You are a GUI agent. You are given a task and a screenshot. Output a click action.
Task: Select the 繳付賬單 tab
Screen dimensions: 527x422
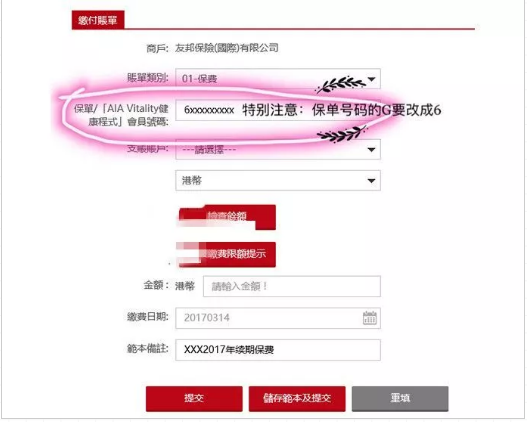98,20
